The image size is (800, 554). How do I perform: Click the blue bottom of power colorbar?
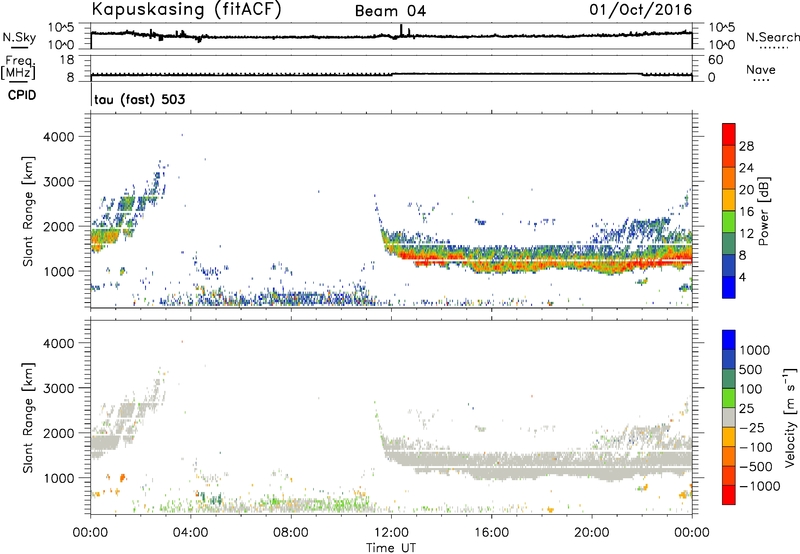[729, 288]
